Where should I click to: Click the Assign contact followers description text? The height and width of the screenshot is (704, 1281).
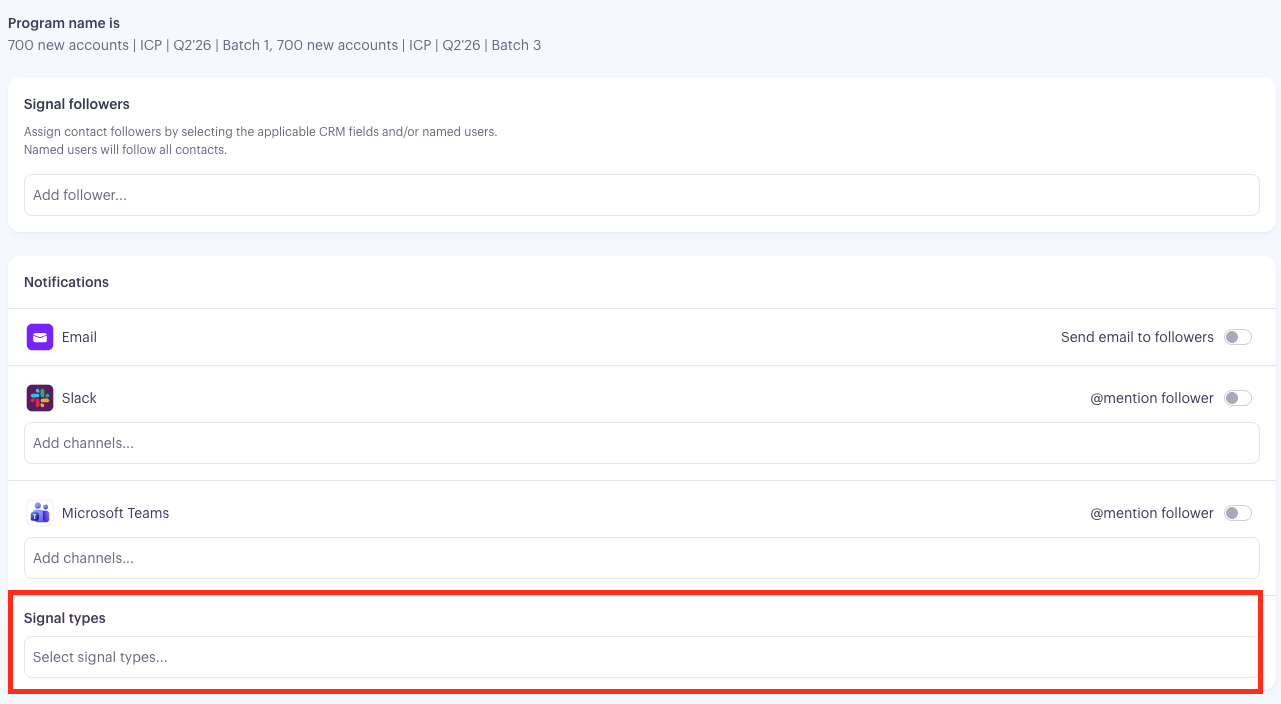point(260,131)
